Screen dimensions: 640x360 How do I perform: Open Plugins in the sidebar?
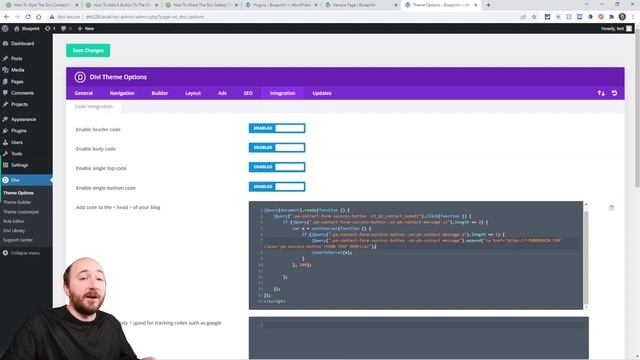(x=18, y=131)
